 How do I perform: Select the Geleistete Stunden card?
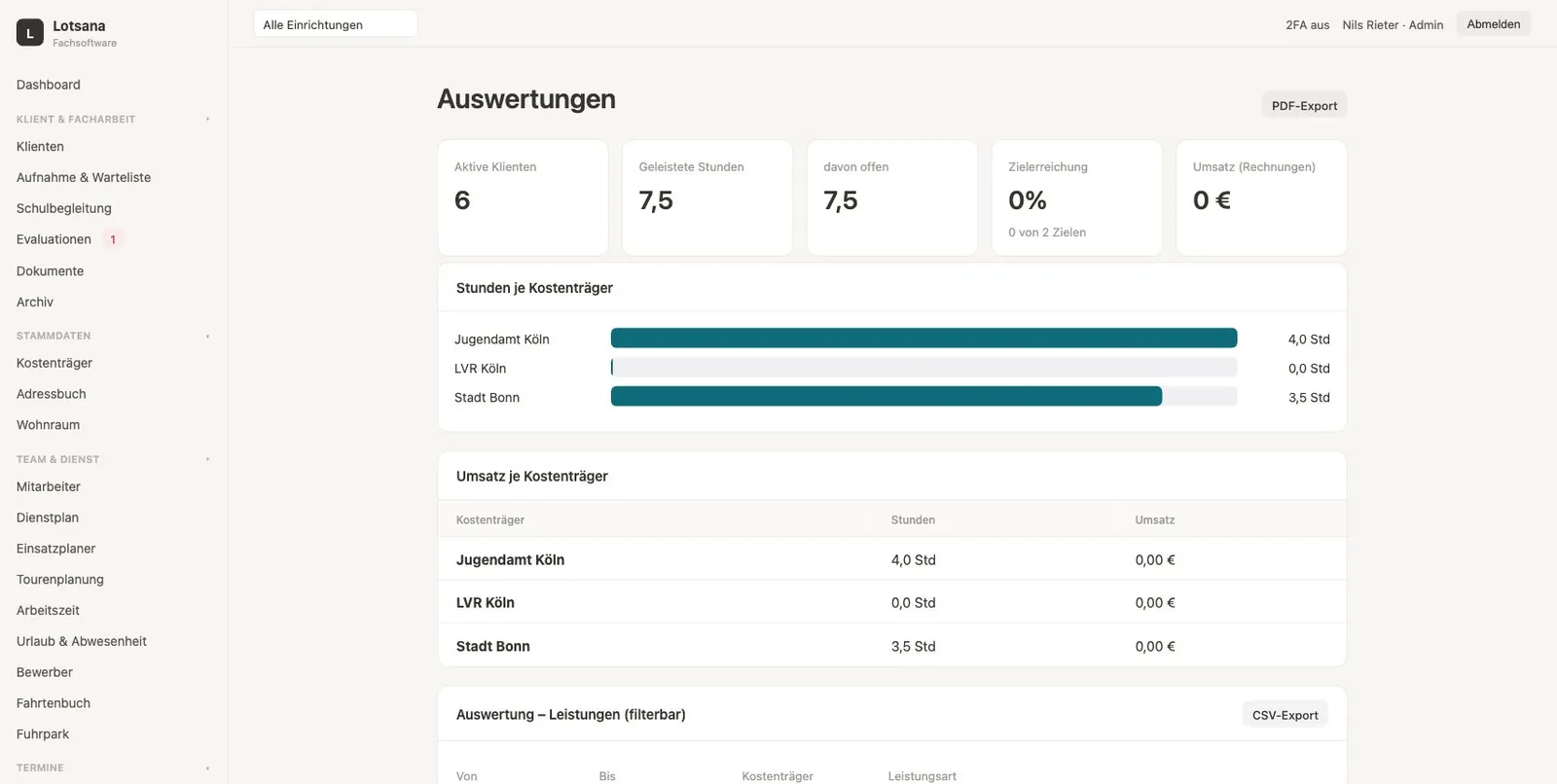707,198
